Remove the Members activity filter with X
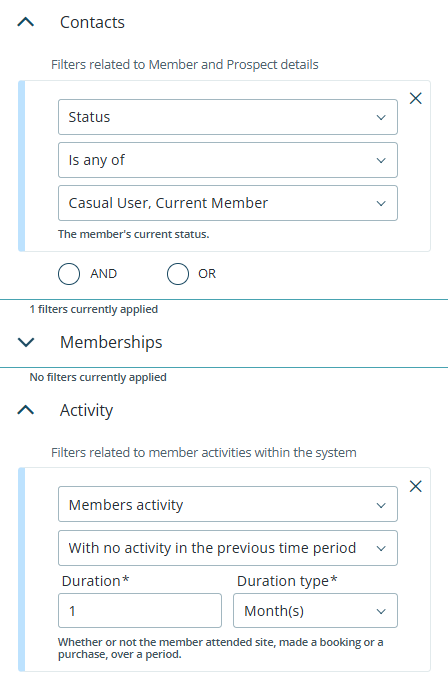 tap(416, 486)
